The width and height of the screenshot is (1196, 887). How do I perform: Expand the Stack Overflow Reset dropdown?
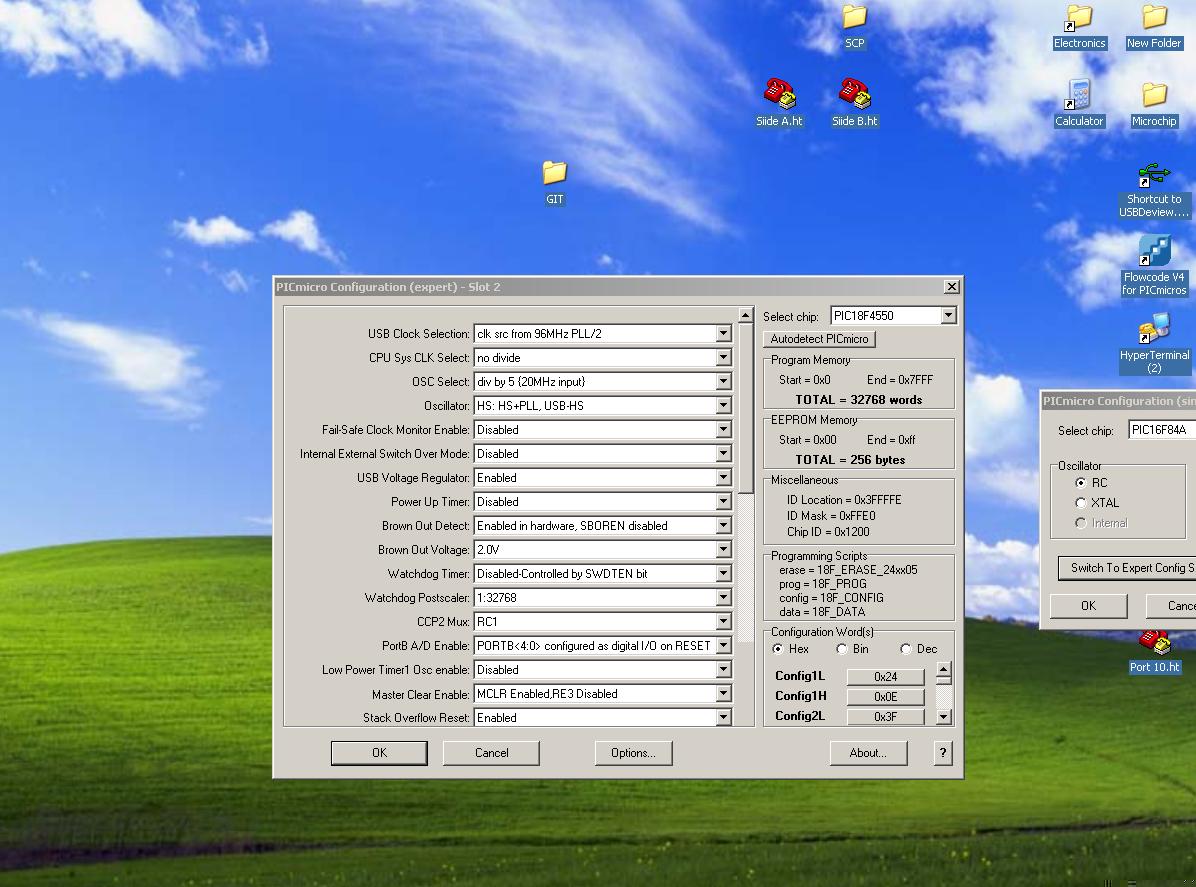tap(723, 718)
